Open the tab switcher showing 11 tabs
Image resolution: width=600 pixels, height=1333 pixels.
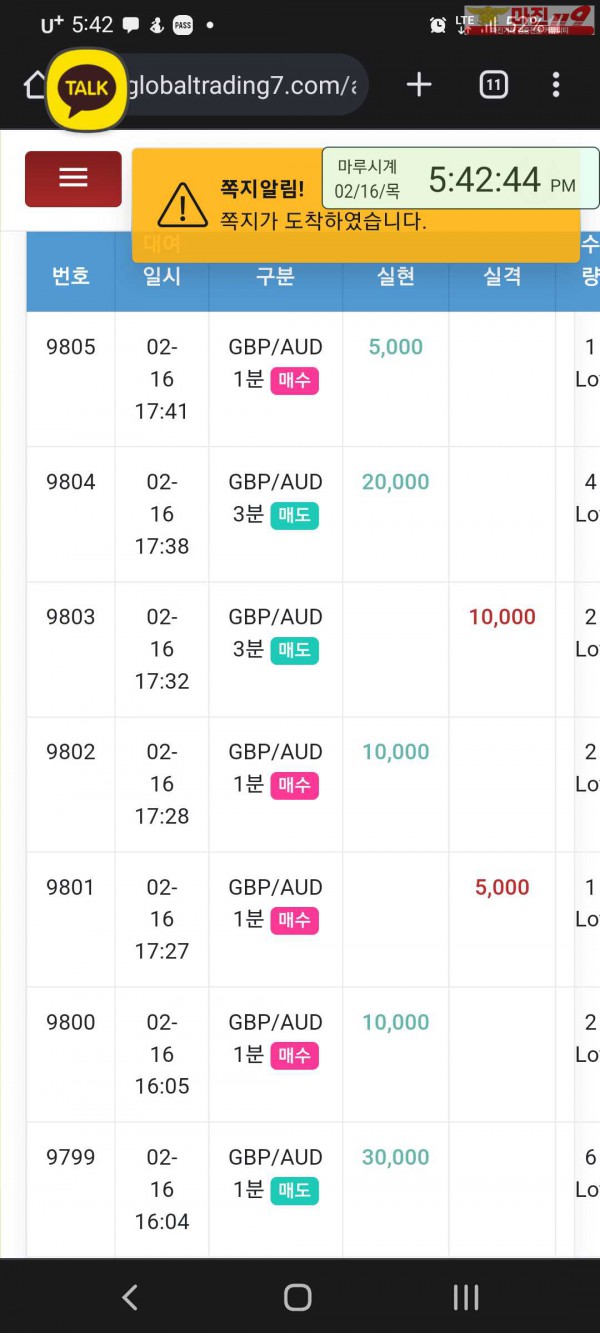pos(493,85)
